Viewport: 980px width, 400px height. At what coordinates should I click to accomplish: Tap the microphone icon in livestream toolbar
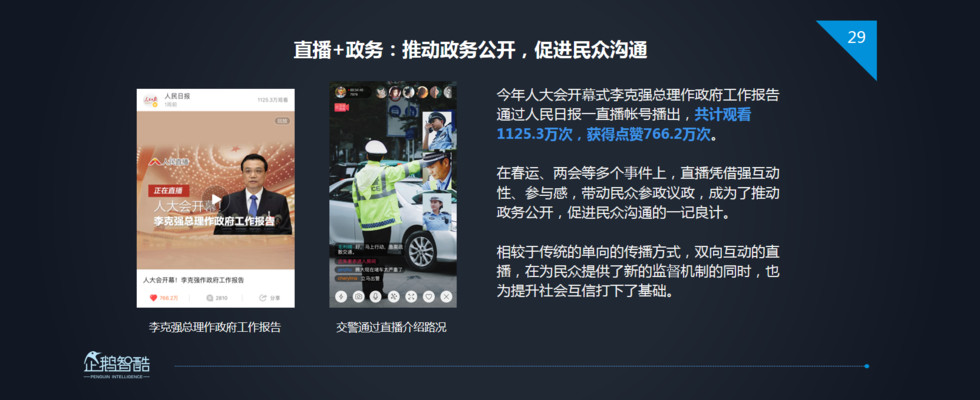pyautogui.click(x=376, y=297)
